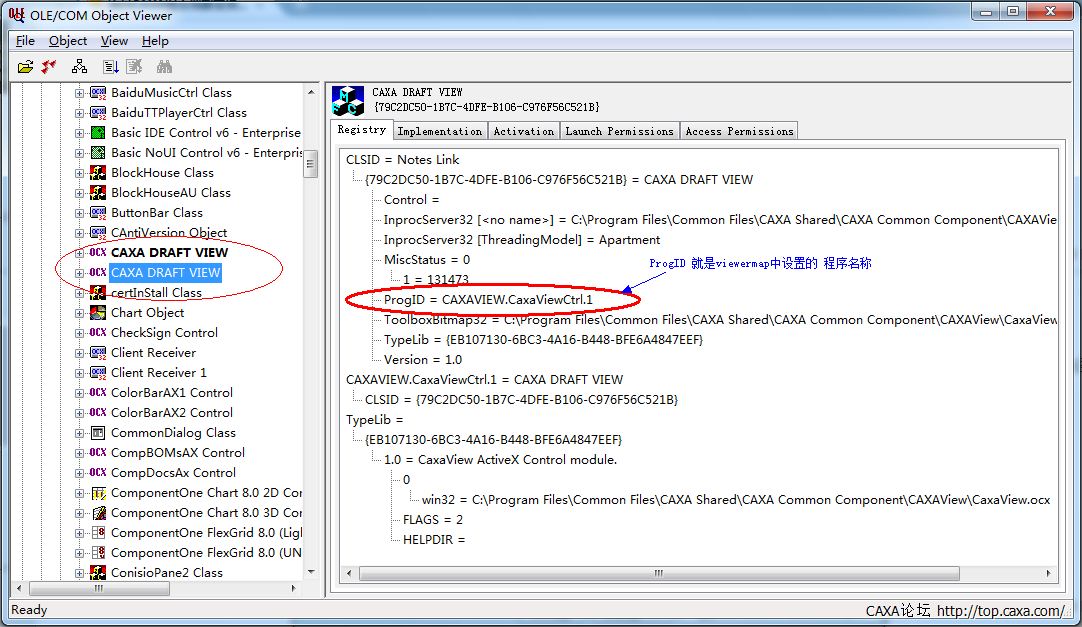Click the CommonDialog Class icon
Viewport: 1082px width, 627px height.
(x=98, y=433)
